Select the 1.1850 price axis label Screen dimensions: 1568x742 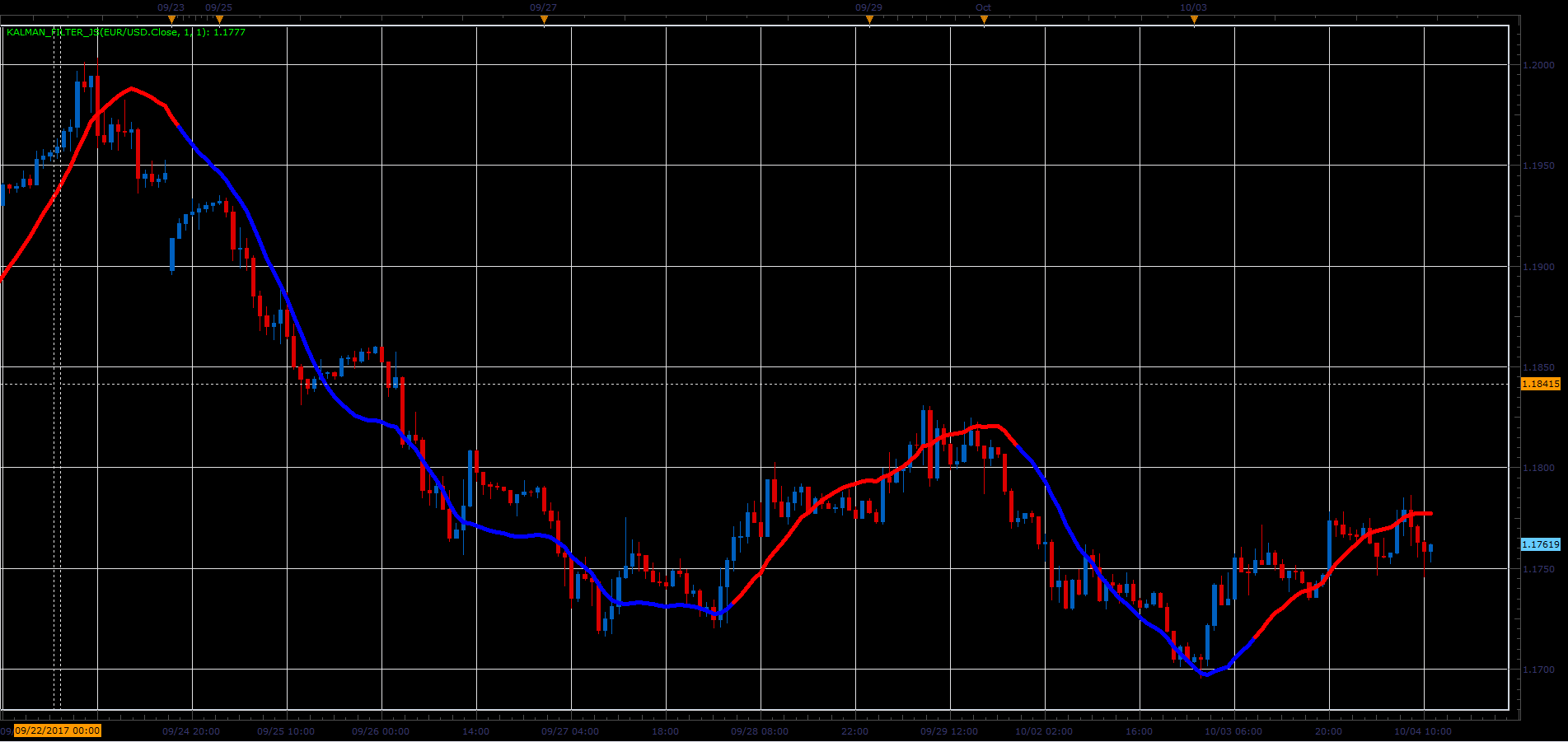pyautogui.click(x=1538, y=367)
